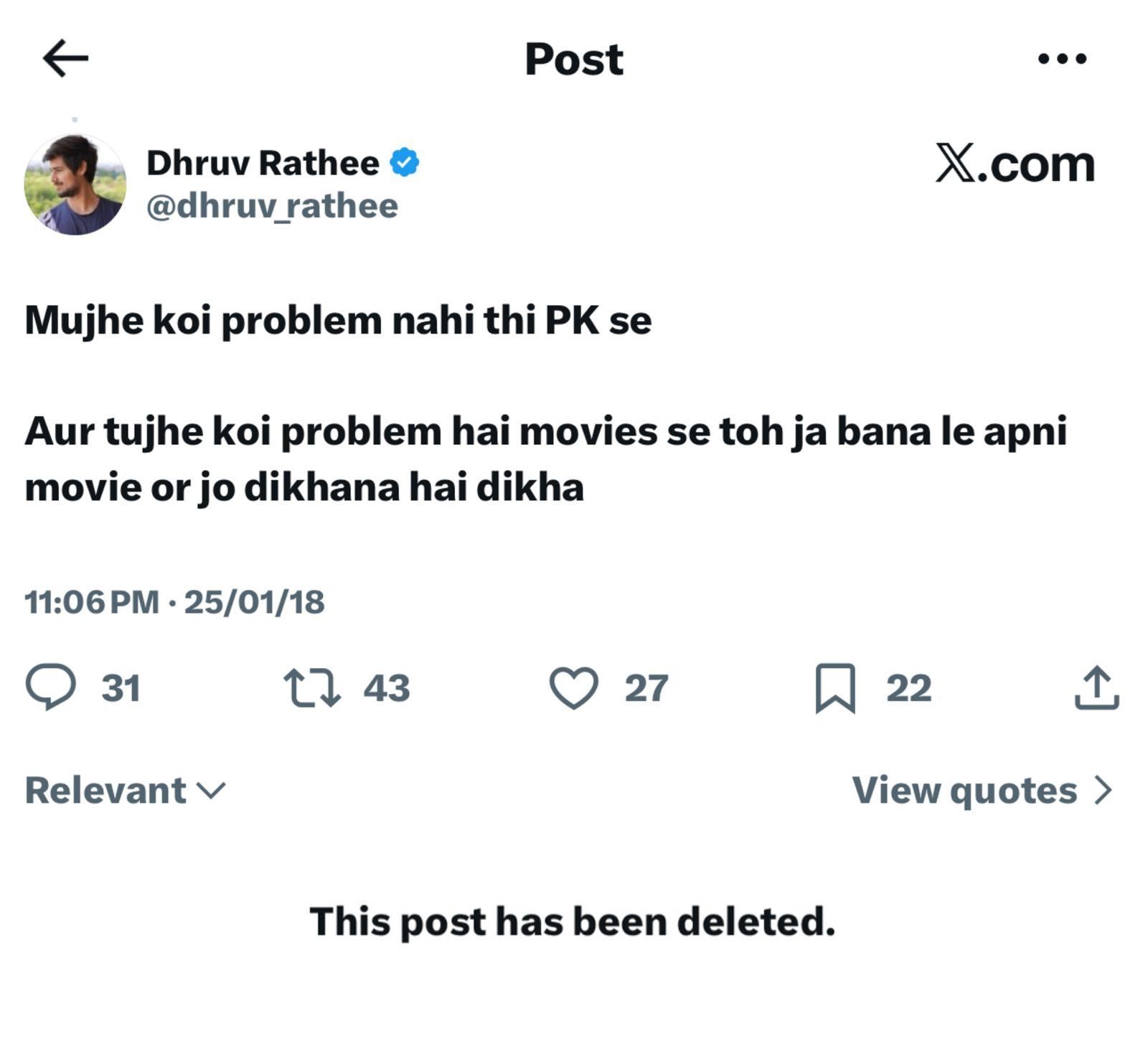Open View quotes link

point(964,790)
